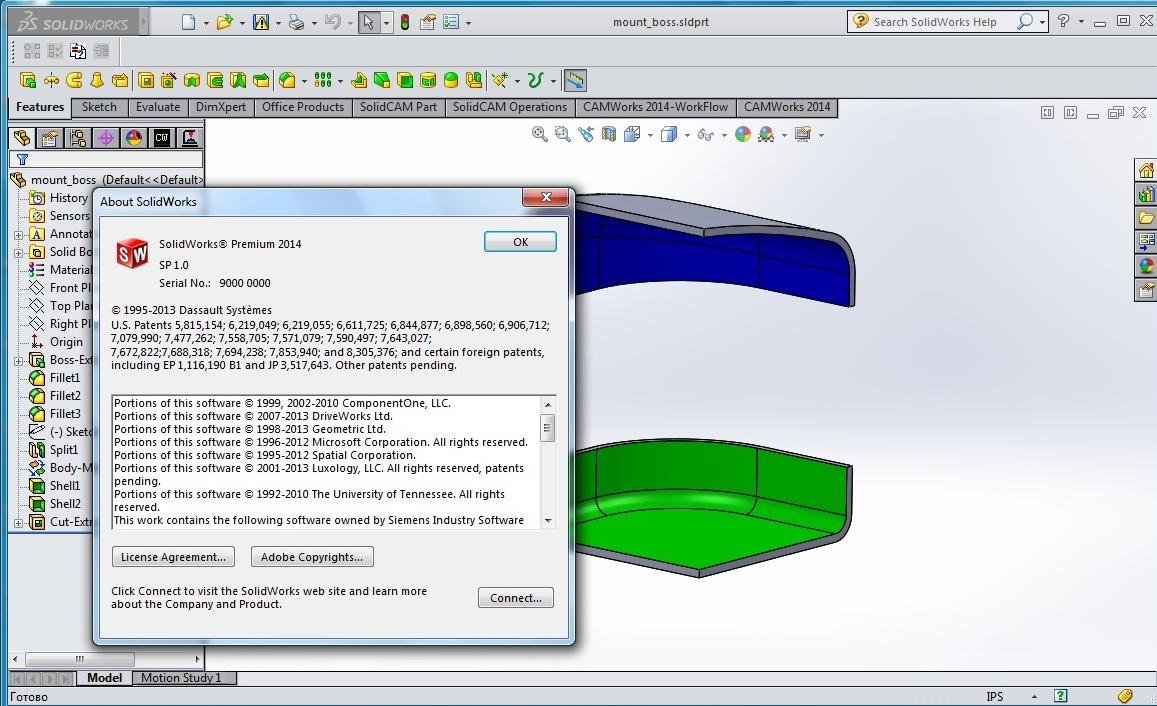Image resolution: width=1157 pixels, height=706 pixels.
Task: Expand the Annotations tree node
Action: tap(18, 235)
